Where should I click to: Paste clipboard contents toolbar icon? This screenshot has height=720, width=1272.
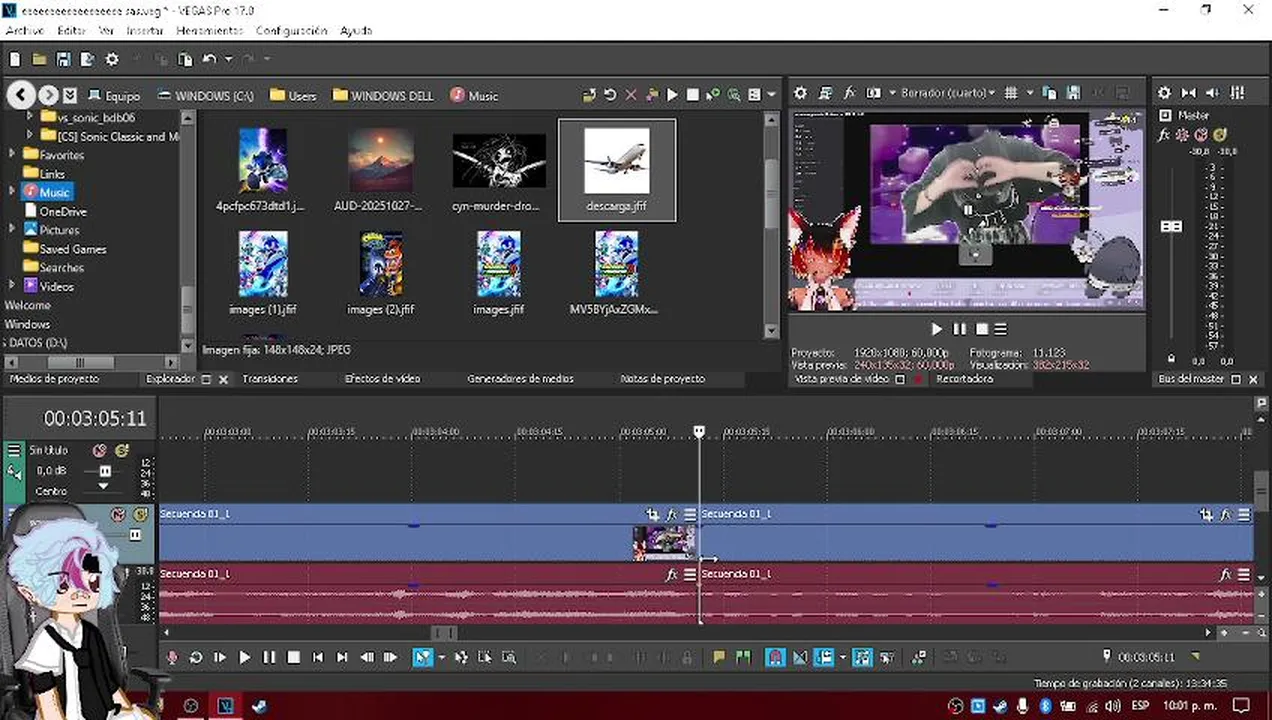(185, 60)
